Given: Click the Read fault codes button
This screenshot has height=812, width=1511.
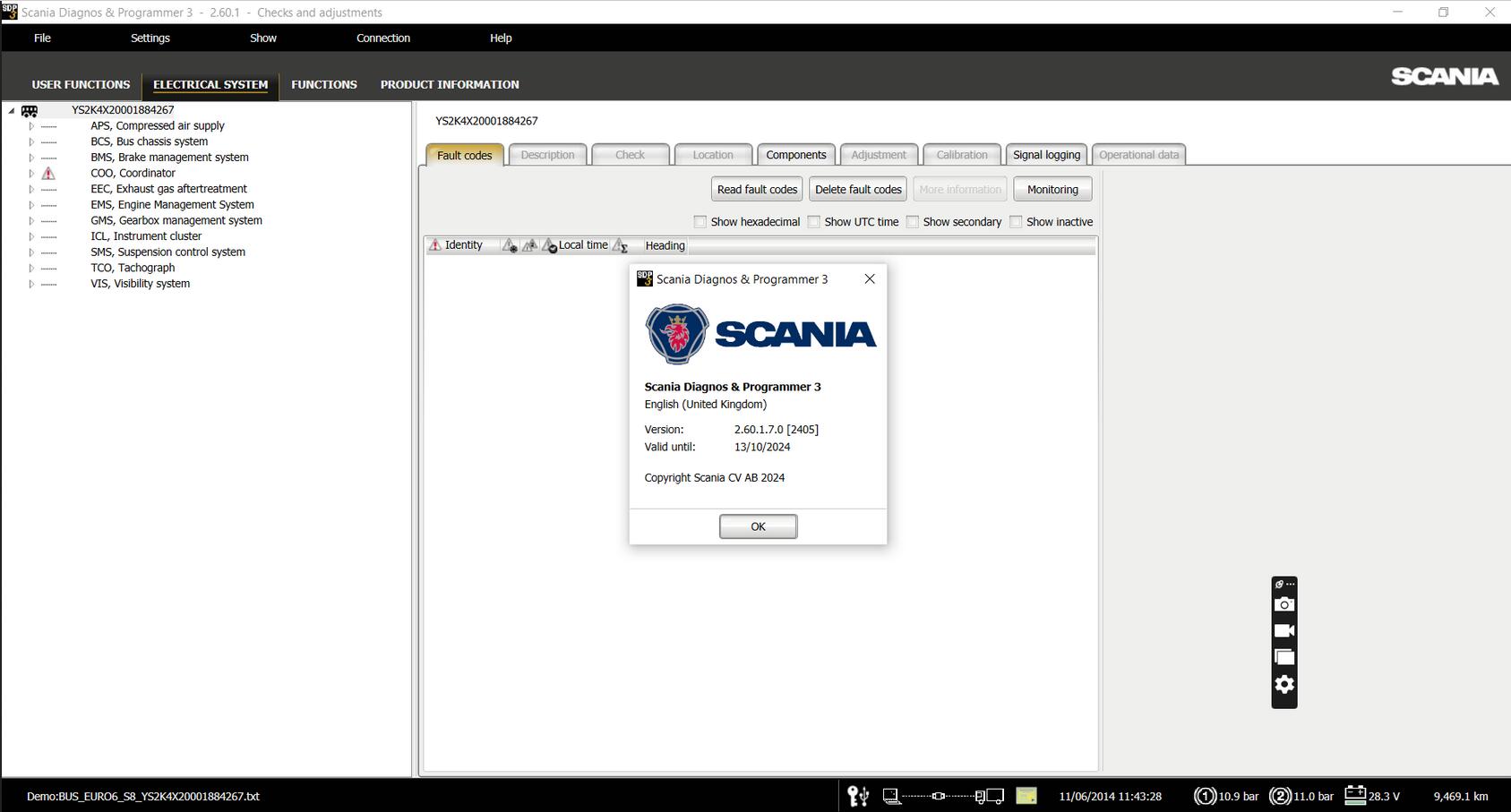Looking at the screenshot, I should point(756,189).
